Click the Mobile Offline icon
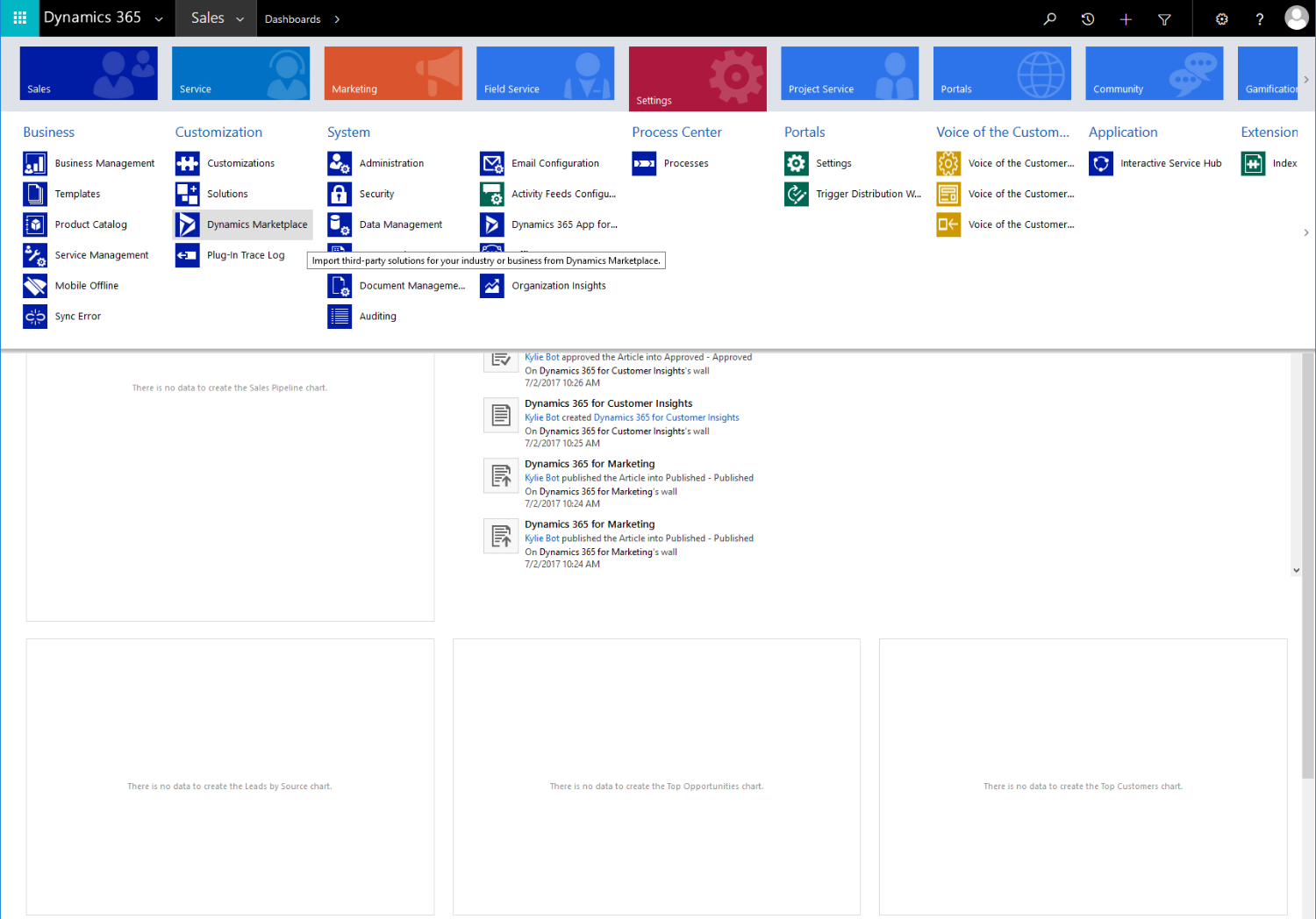The image size is (1316, 919). [x=35, y=286]
